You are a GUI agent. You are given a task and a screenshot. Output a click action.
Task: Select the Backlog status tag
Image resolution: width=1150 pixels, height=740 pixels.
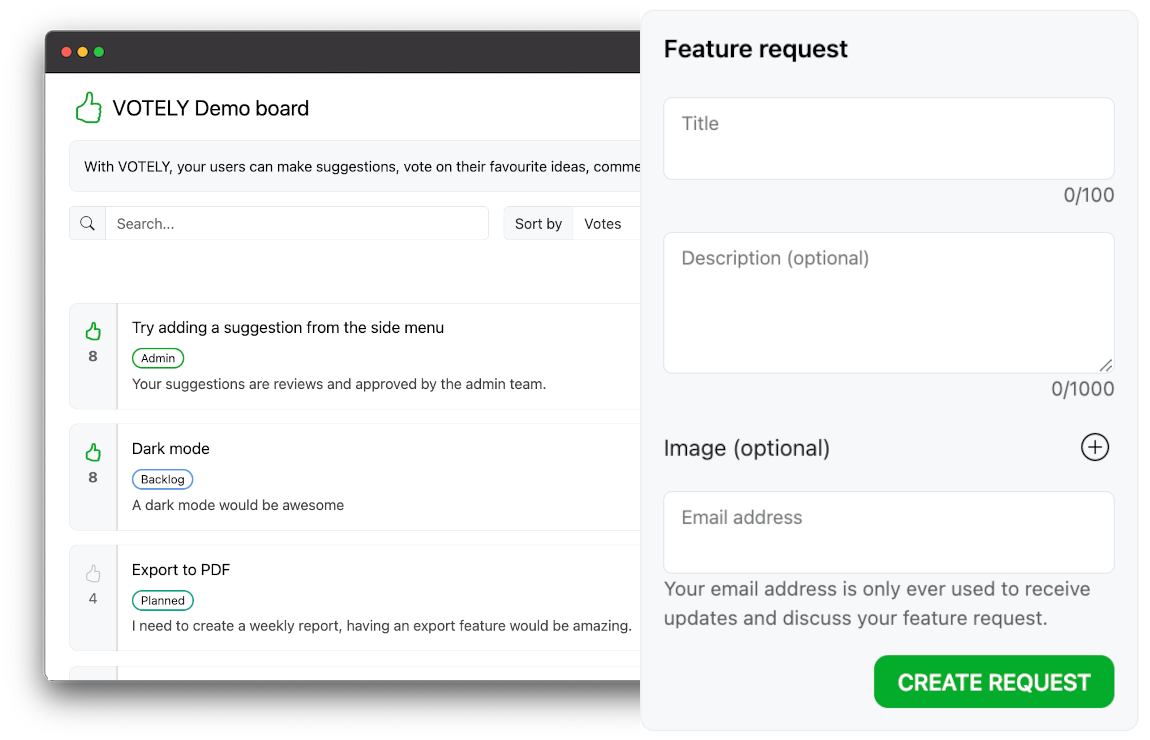coord(162,479)
